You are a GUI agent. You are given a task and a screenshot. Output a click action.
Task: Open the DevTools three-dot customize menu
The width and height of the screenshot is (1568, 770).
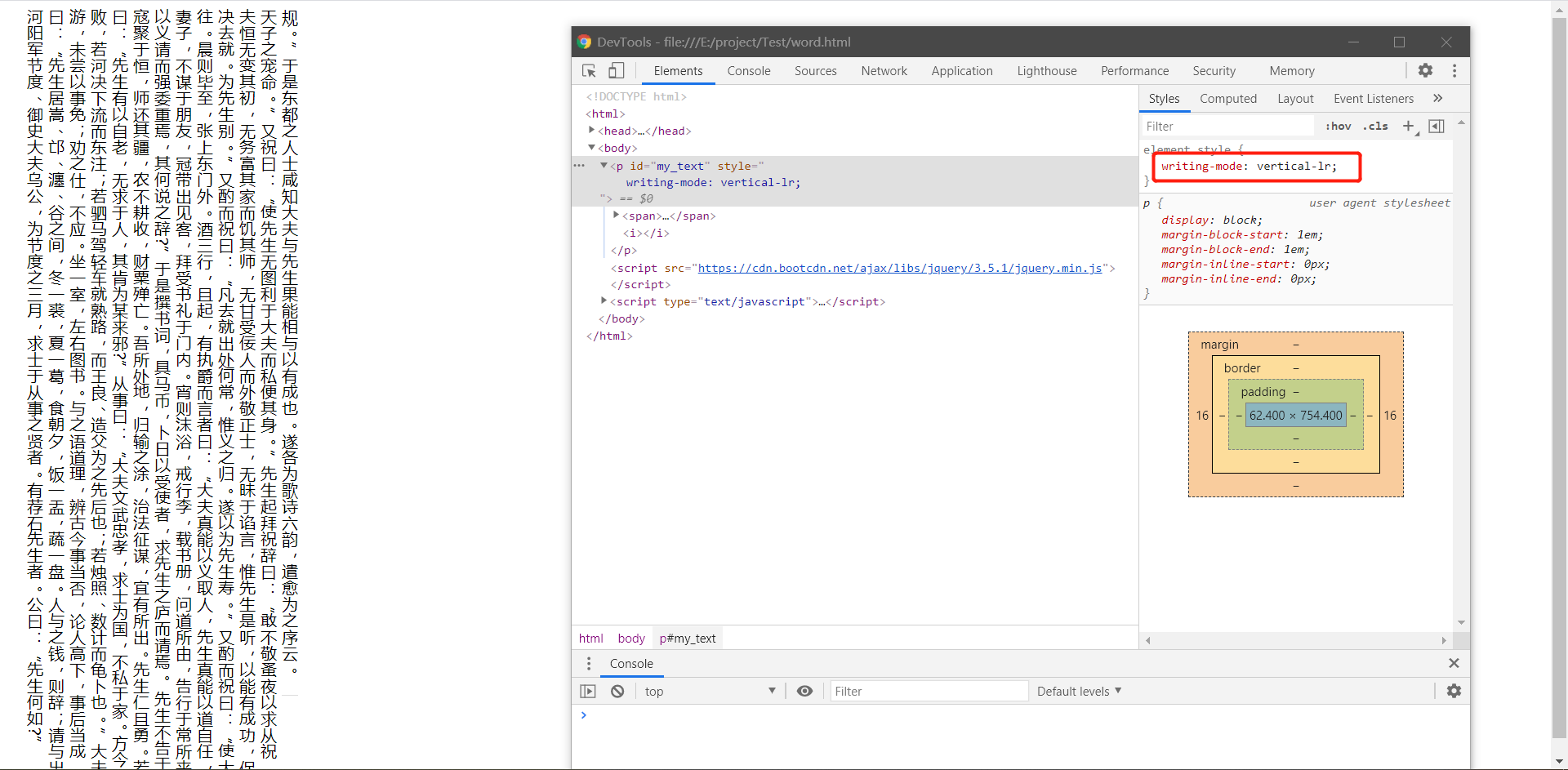(x=1454, y=71)
